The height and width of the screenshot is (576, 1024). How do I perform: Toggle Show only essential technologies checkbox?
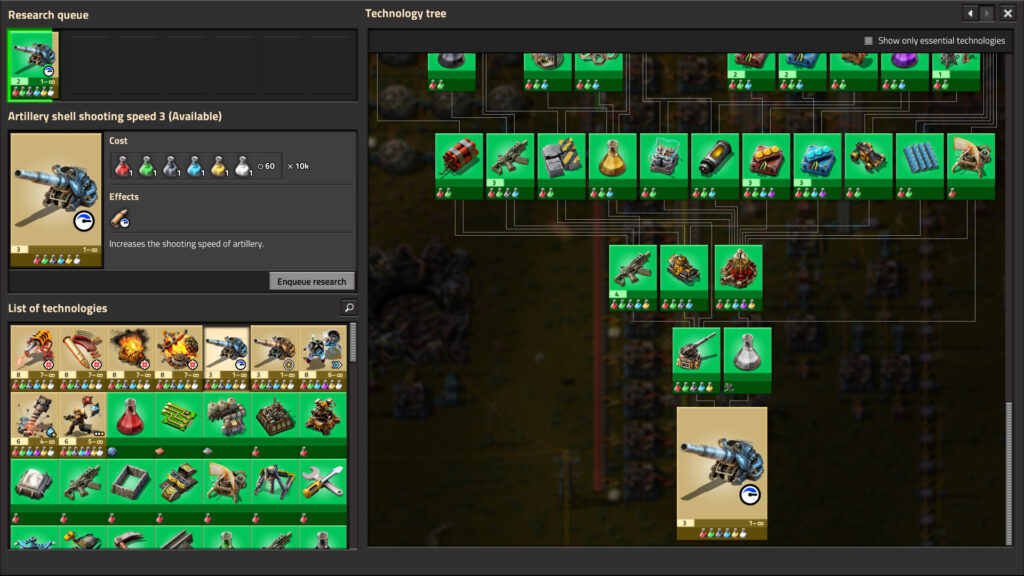pyautogui.click(x=868, y=41)
